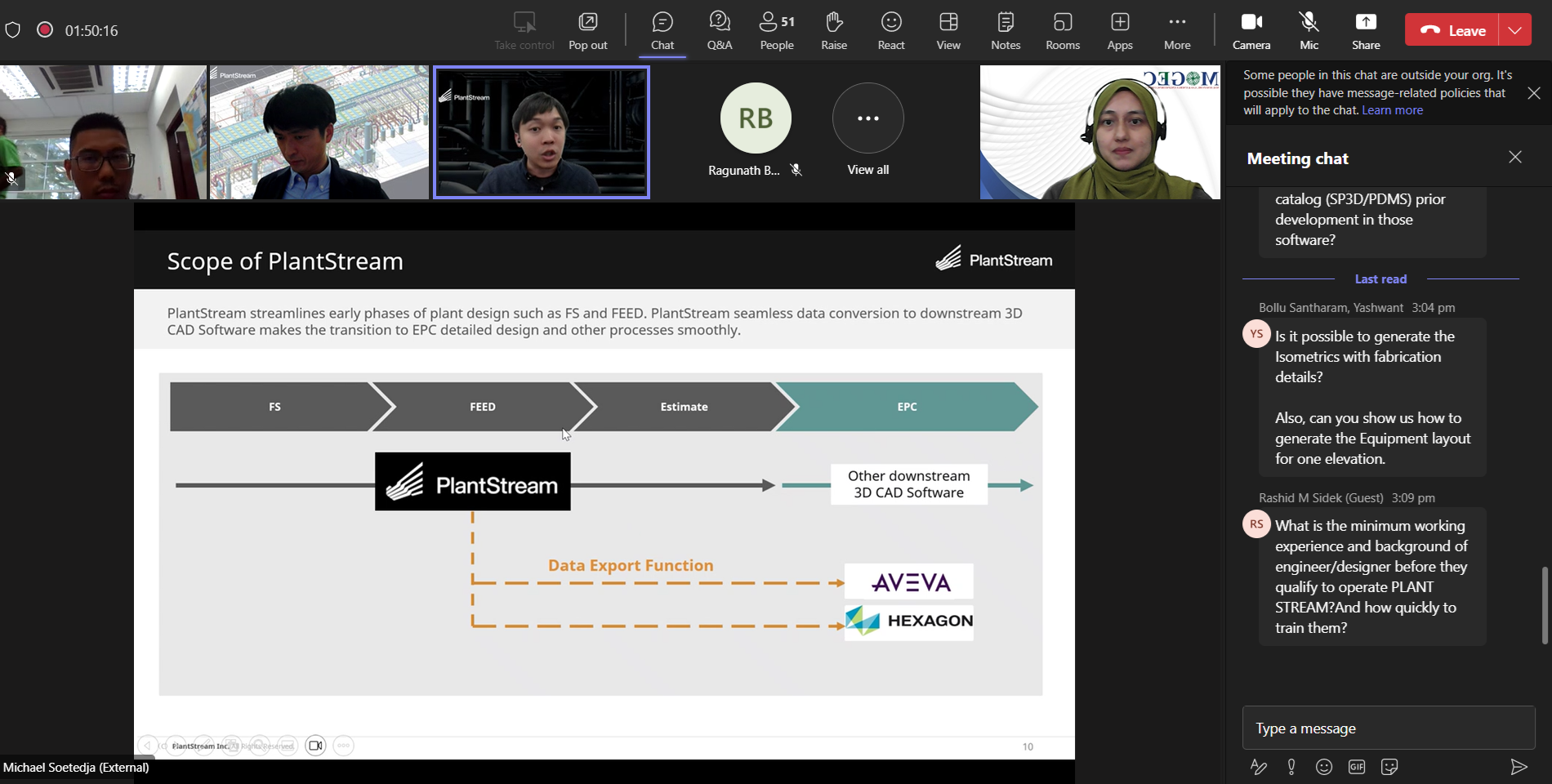Open the message Format options
Image resolution: width=1552 pixels, height=784 pixels.
point(1258,767)
